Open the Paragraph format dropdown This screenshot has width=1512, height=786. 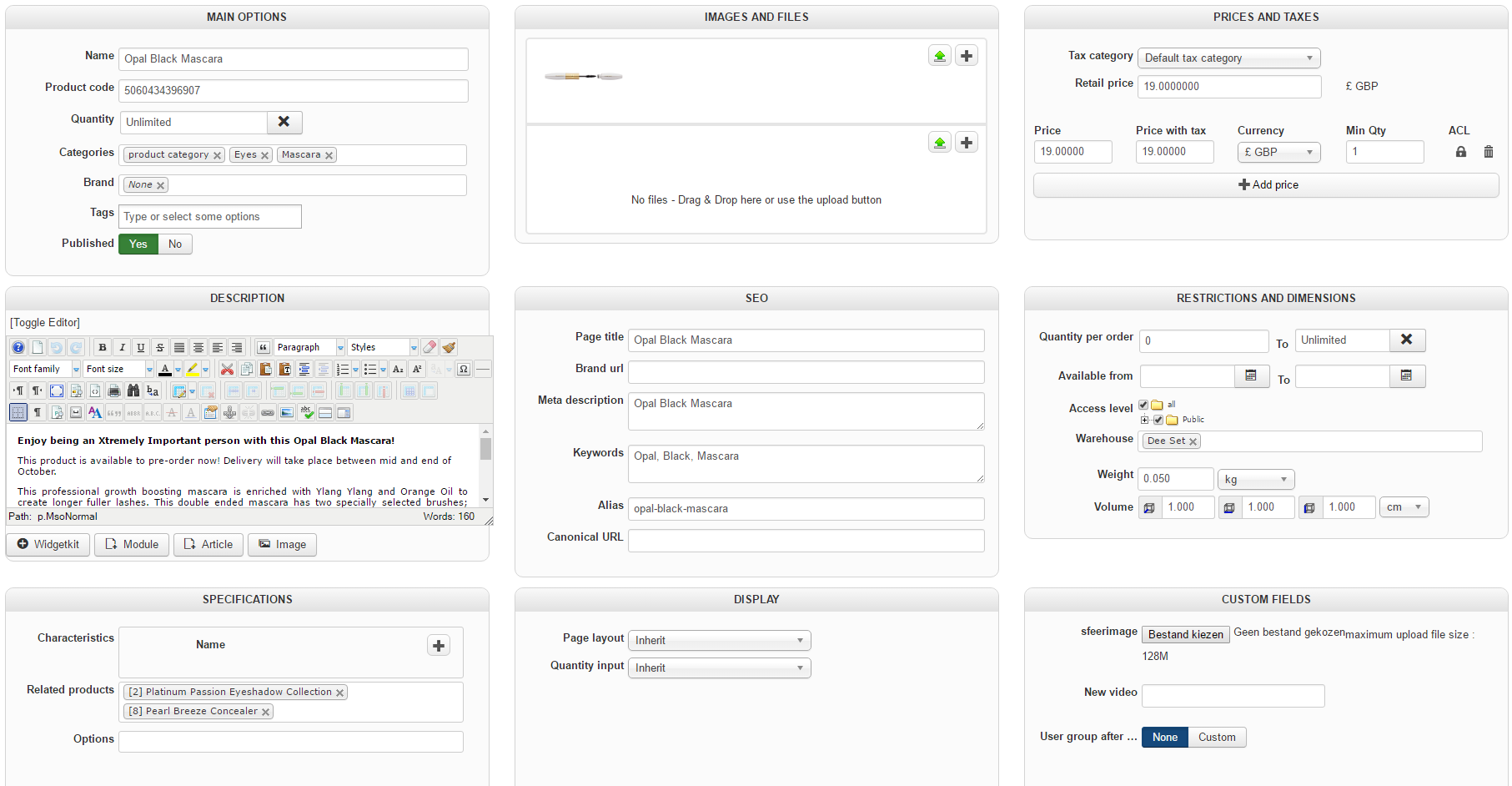pos(309,347)
